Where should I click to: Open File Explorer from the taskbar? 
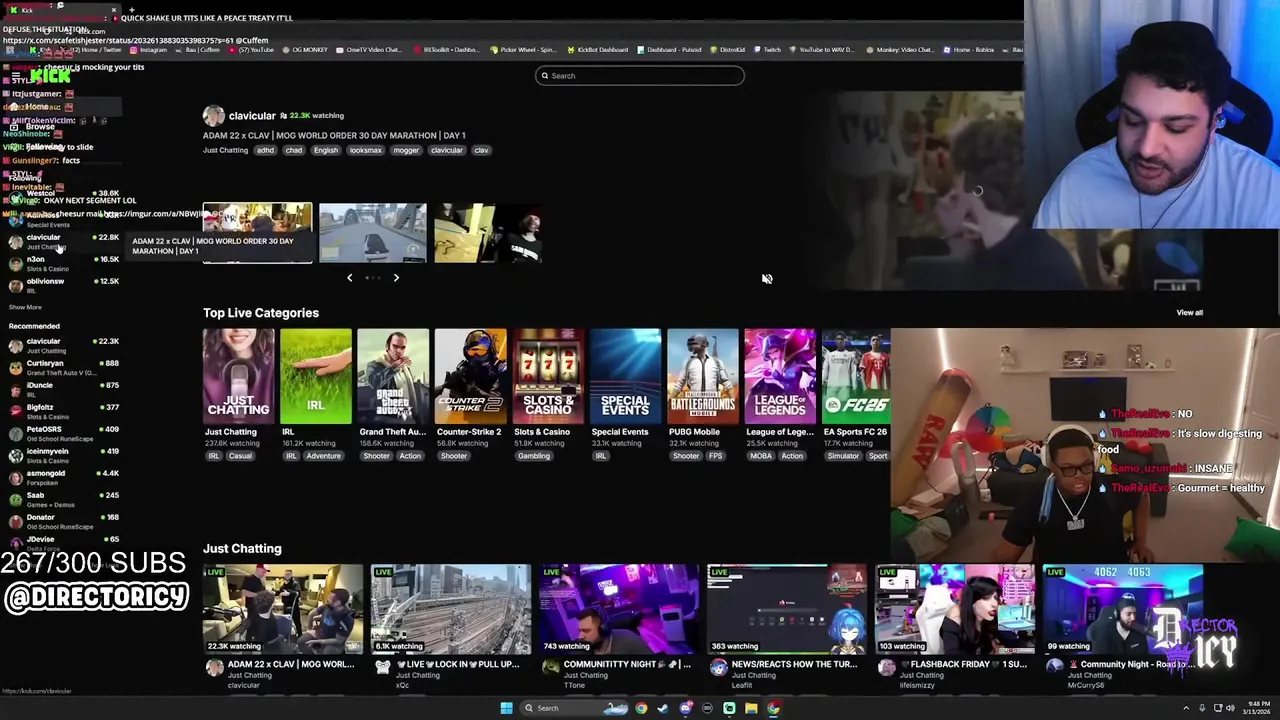coord(751,708)
